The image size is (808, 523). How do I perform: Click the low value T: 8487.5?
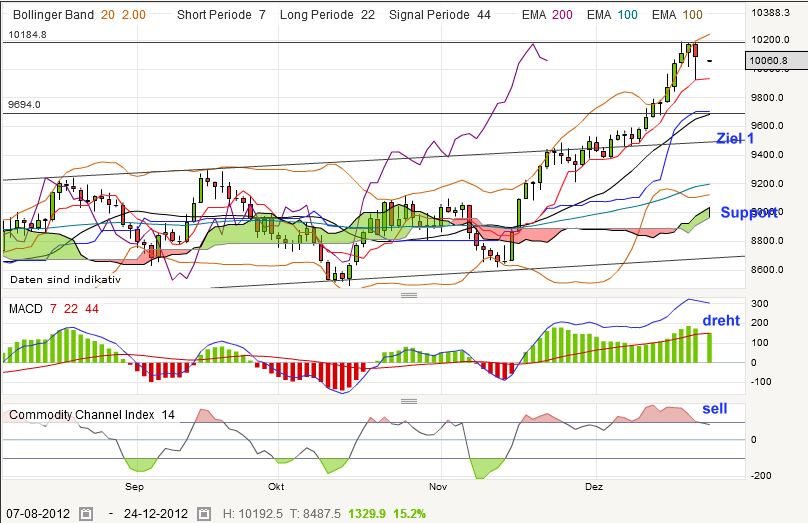point(315,514)
